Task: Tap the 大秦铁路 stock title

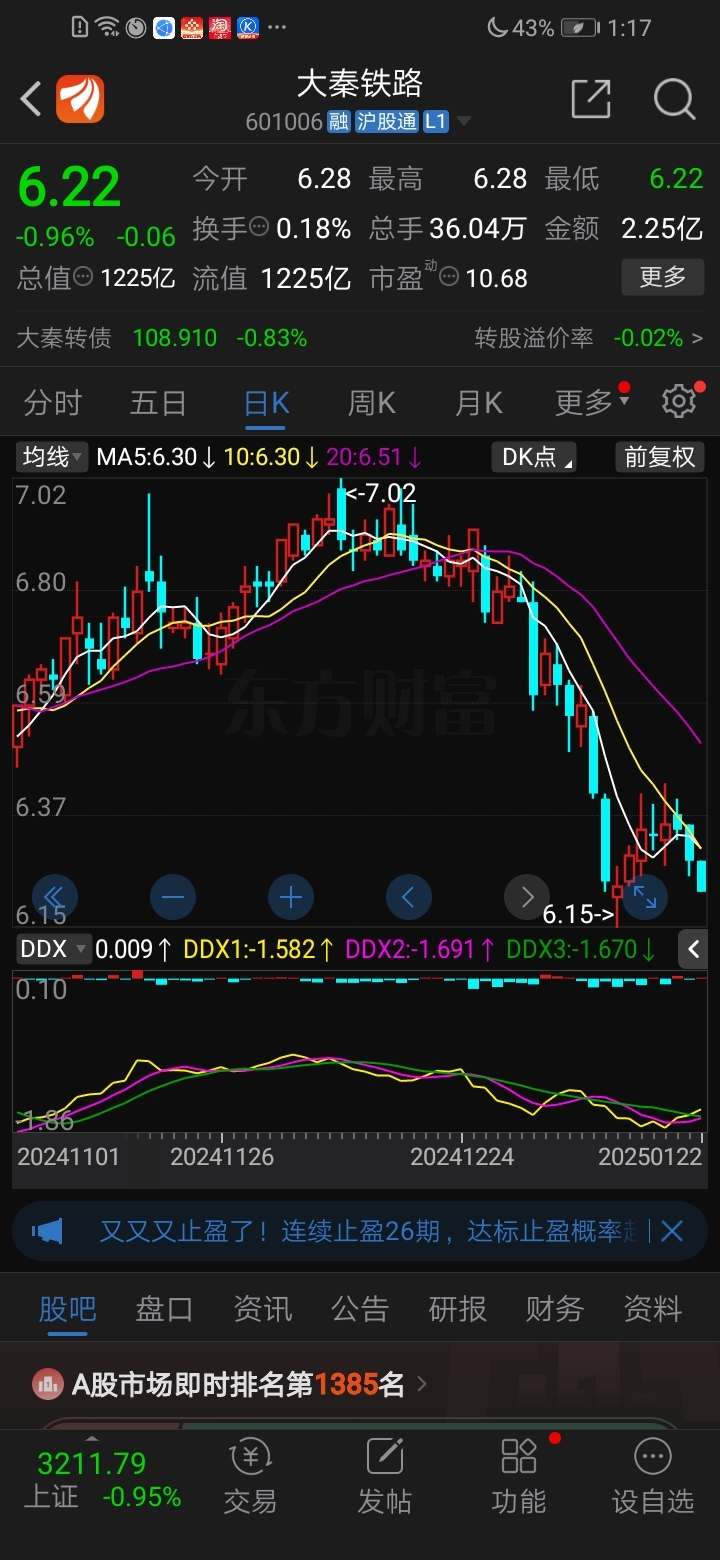Action: [360, 83]
